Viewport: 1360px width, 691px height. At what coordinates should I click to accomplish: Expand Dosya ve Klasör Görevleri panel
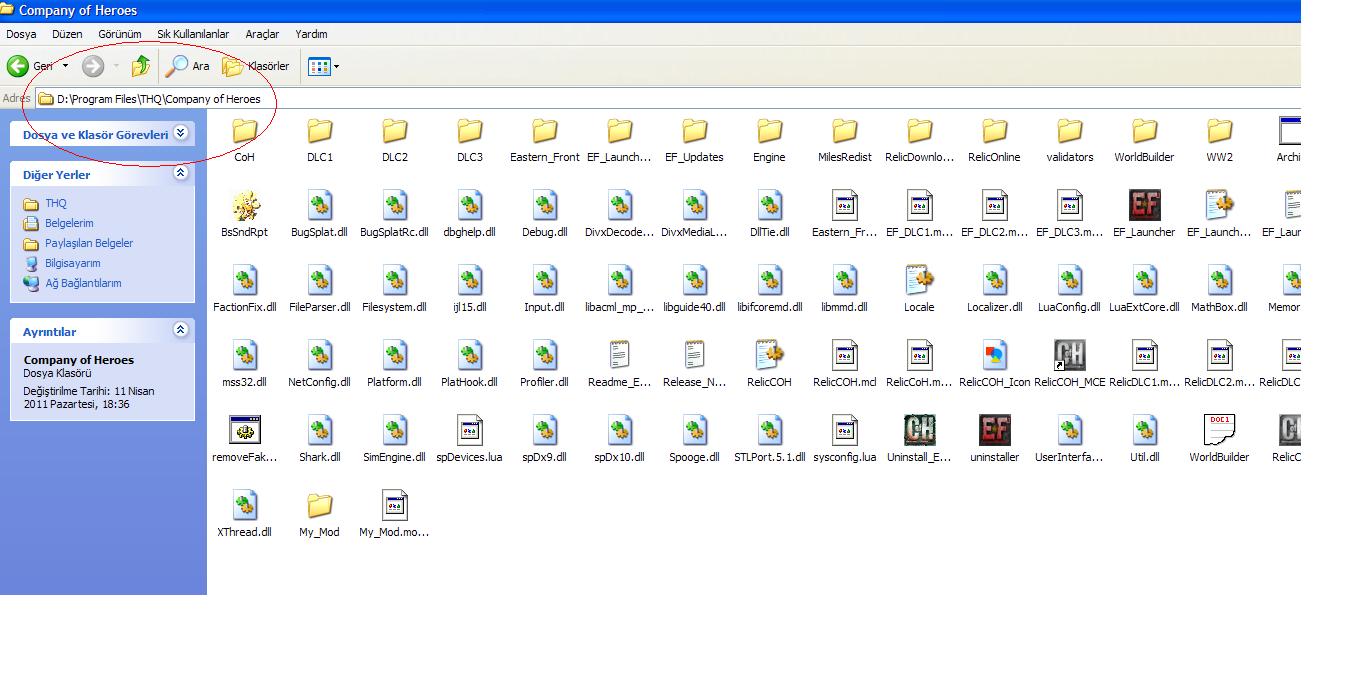(x=181, y=133)
